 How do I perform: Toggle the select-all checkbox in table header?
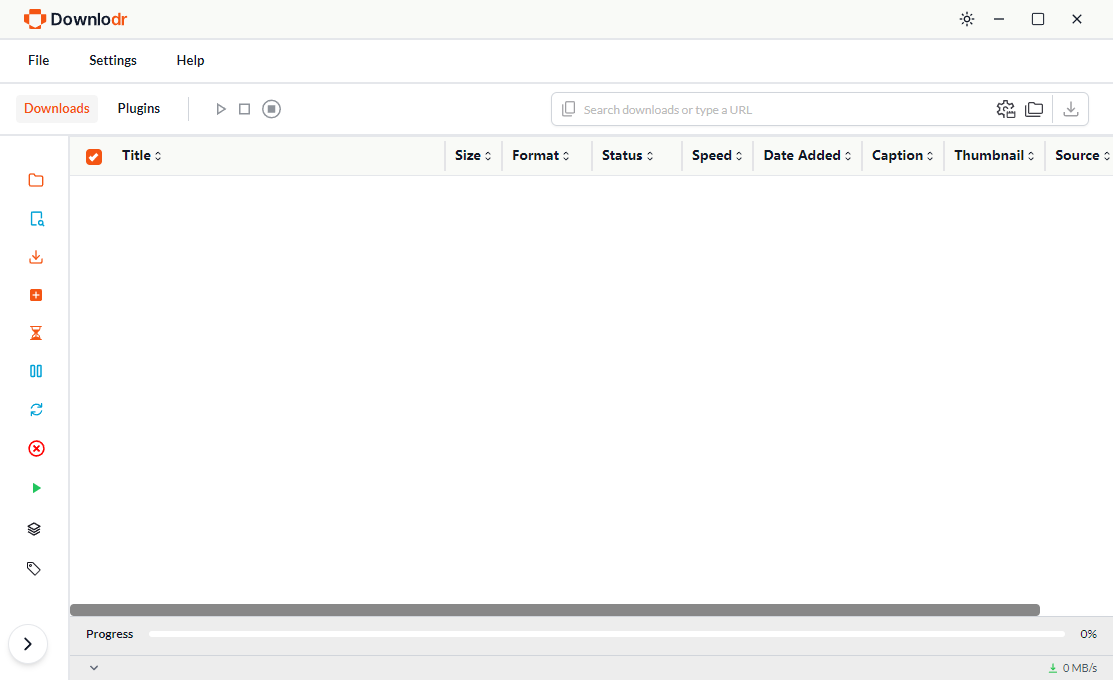pos(94,156)
